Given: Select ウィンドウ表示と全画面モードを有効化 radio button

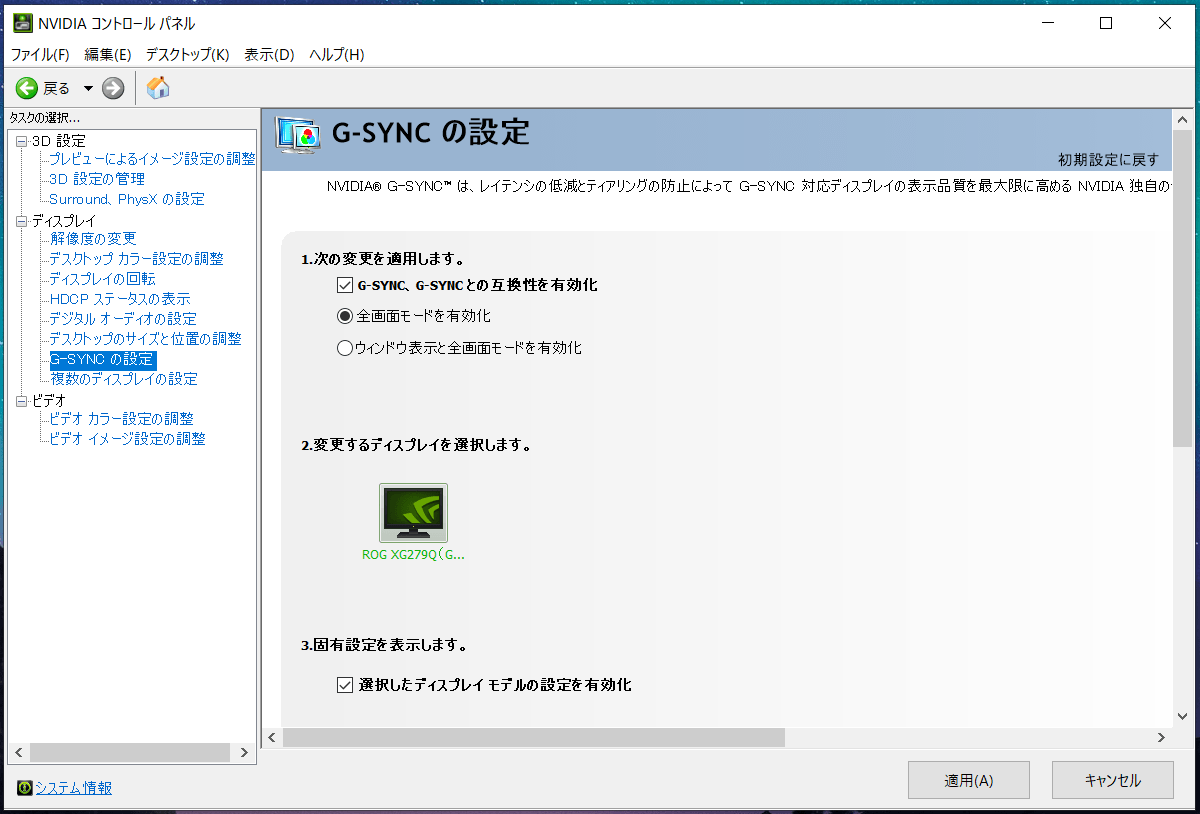Looking at the screenshot, I should pos(345,348).
